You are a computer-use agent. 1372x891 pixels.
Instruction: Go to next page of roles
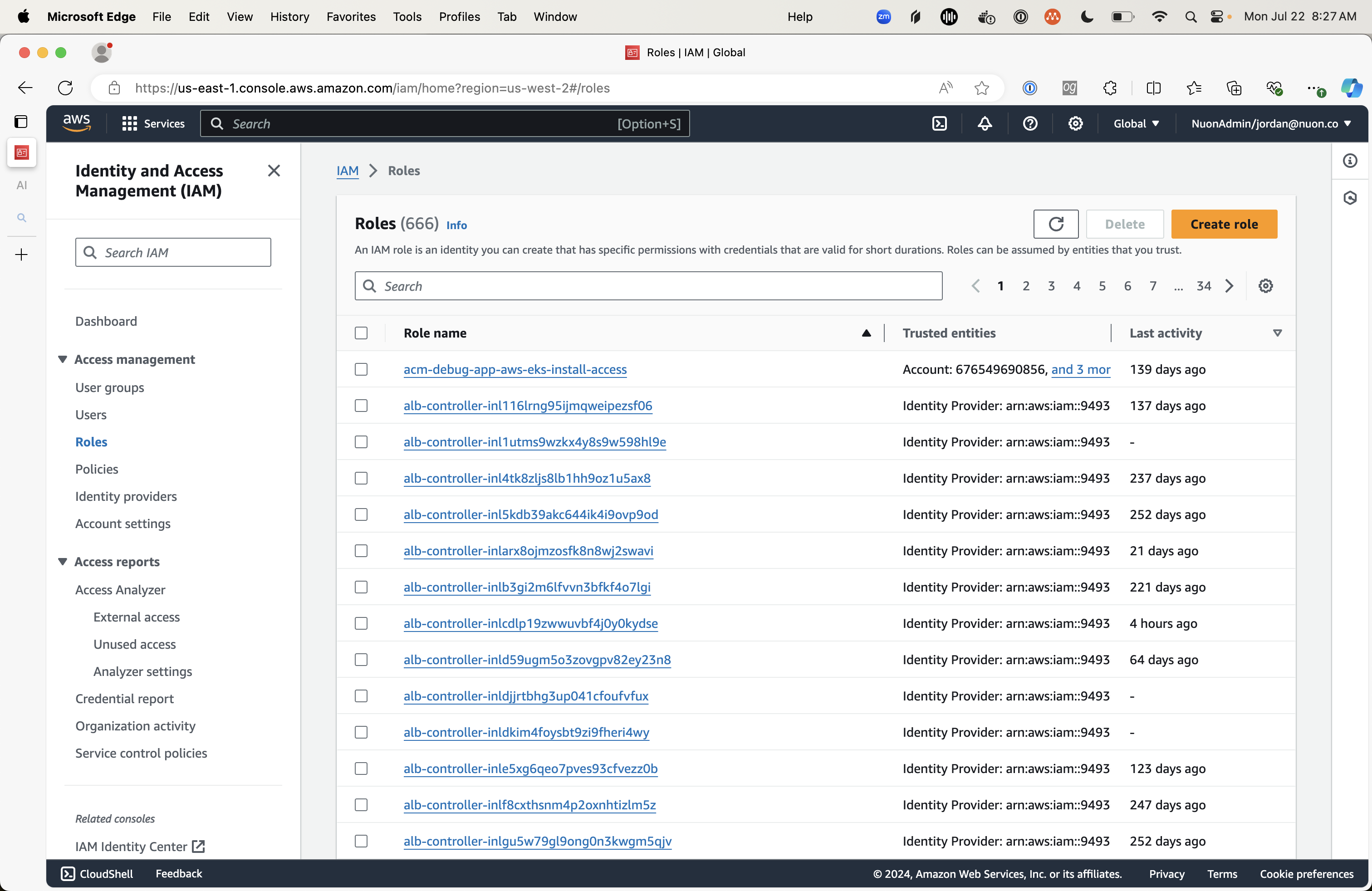[x=1229, y=286]
